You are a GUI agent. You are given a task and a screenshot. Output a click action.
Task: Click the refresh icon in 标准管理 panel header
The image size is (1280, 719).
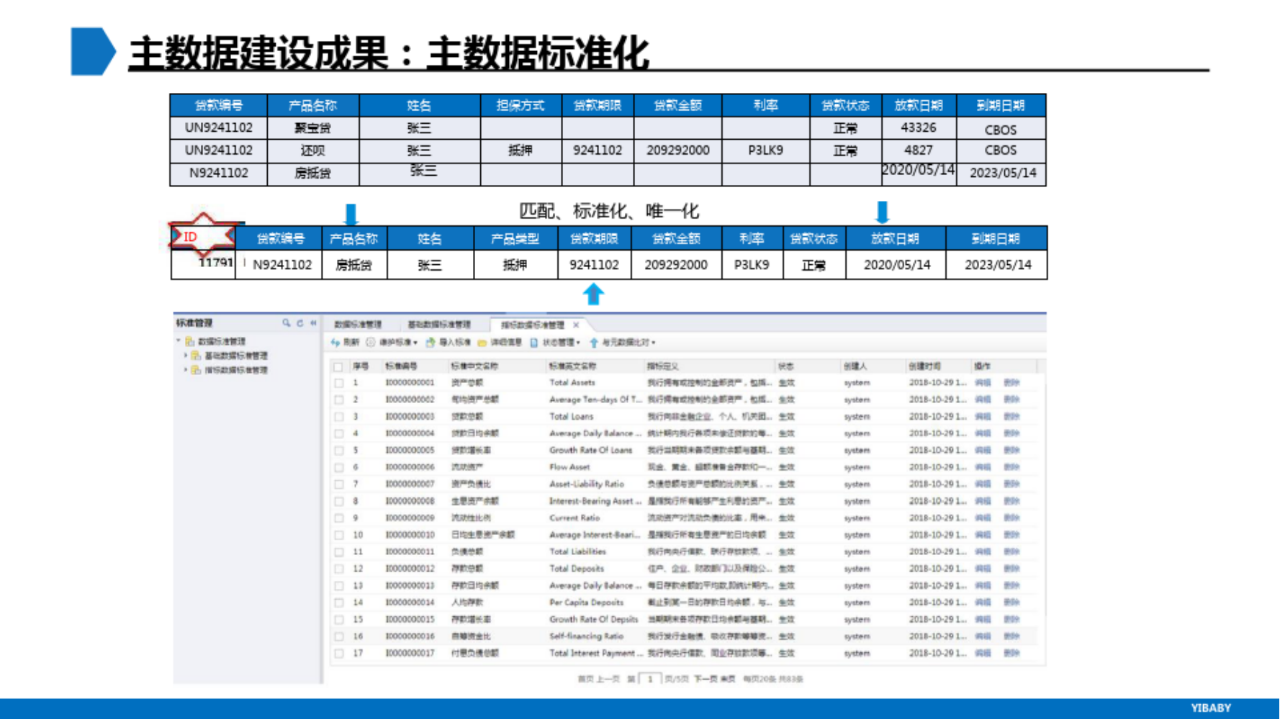point(299,323)
